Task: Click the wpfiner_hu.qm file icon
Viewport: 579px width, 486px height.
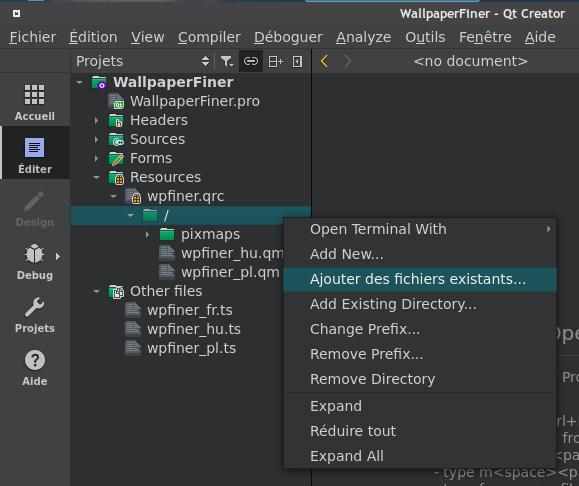Action: pyautogui.click(x=167, y=253)
